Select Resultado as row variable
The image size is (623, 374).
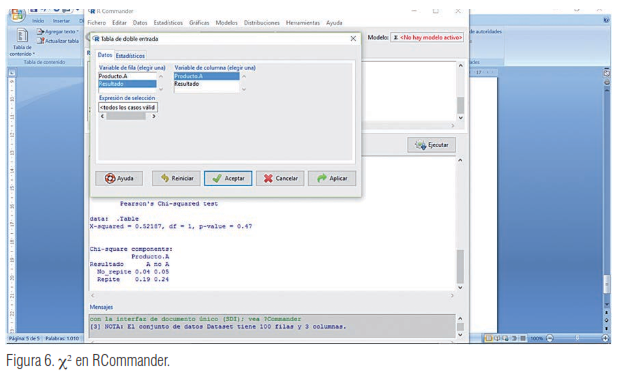coord(127,84)
